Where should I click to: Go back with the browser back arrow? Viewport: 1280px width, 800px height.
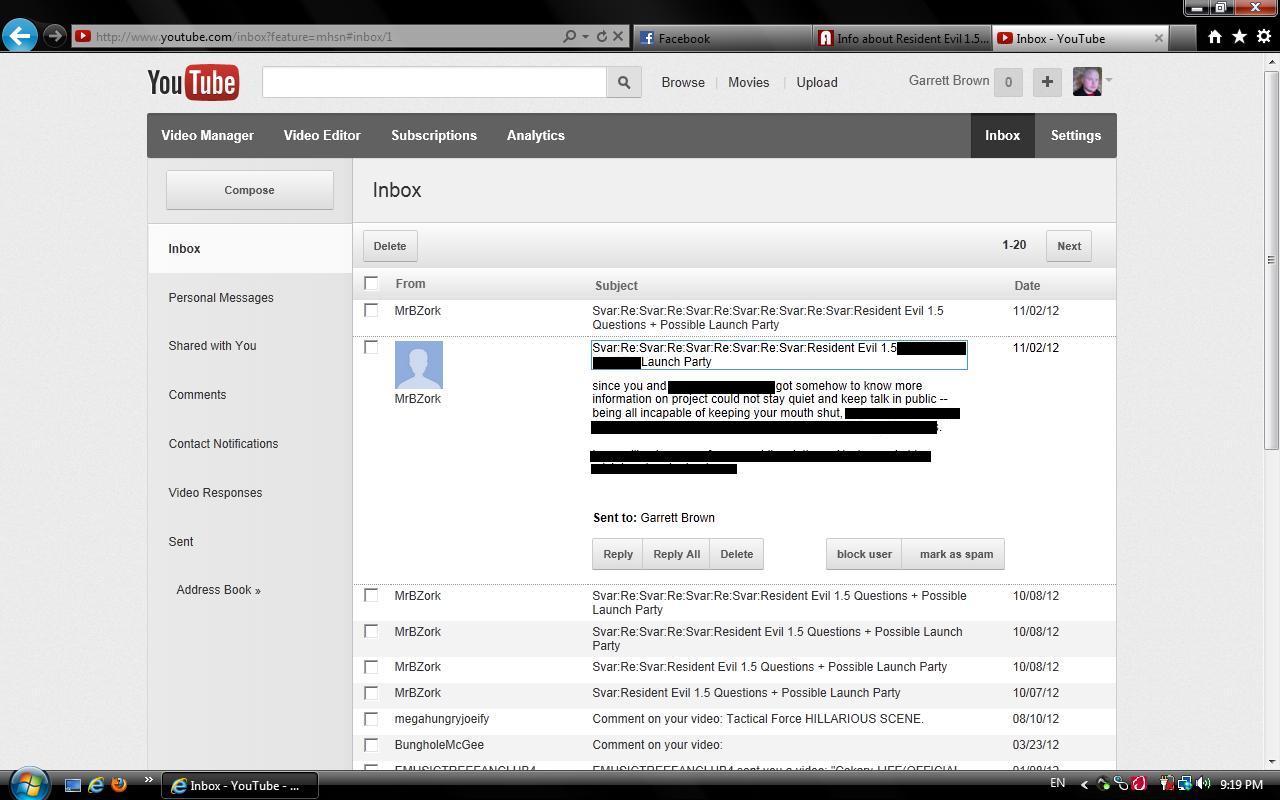coord(20,36)
